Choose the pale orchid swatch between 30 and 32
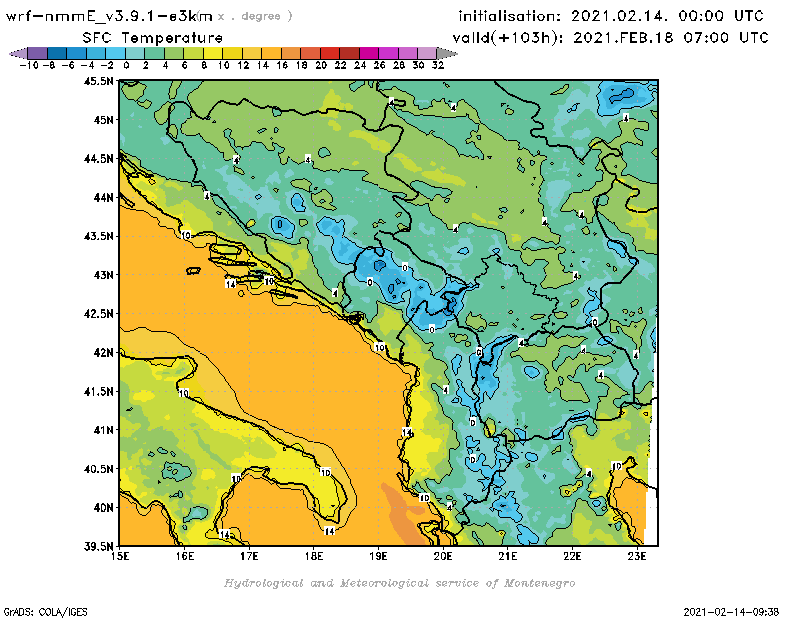Viewport: 800px width, 618px height. click(x=427, y=53)
